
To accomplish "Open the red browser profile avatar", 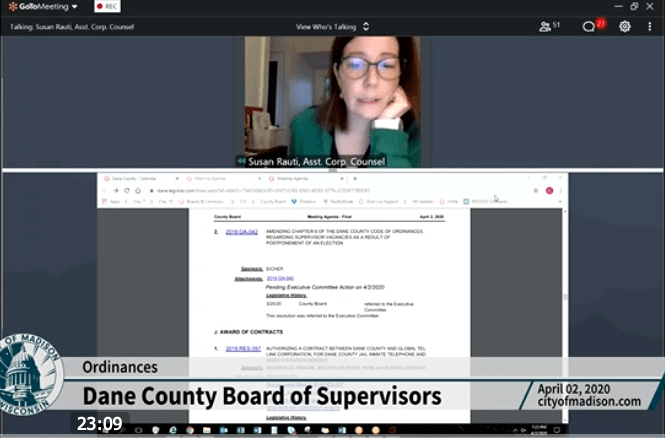I will [x=549, y=191].
